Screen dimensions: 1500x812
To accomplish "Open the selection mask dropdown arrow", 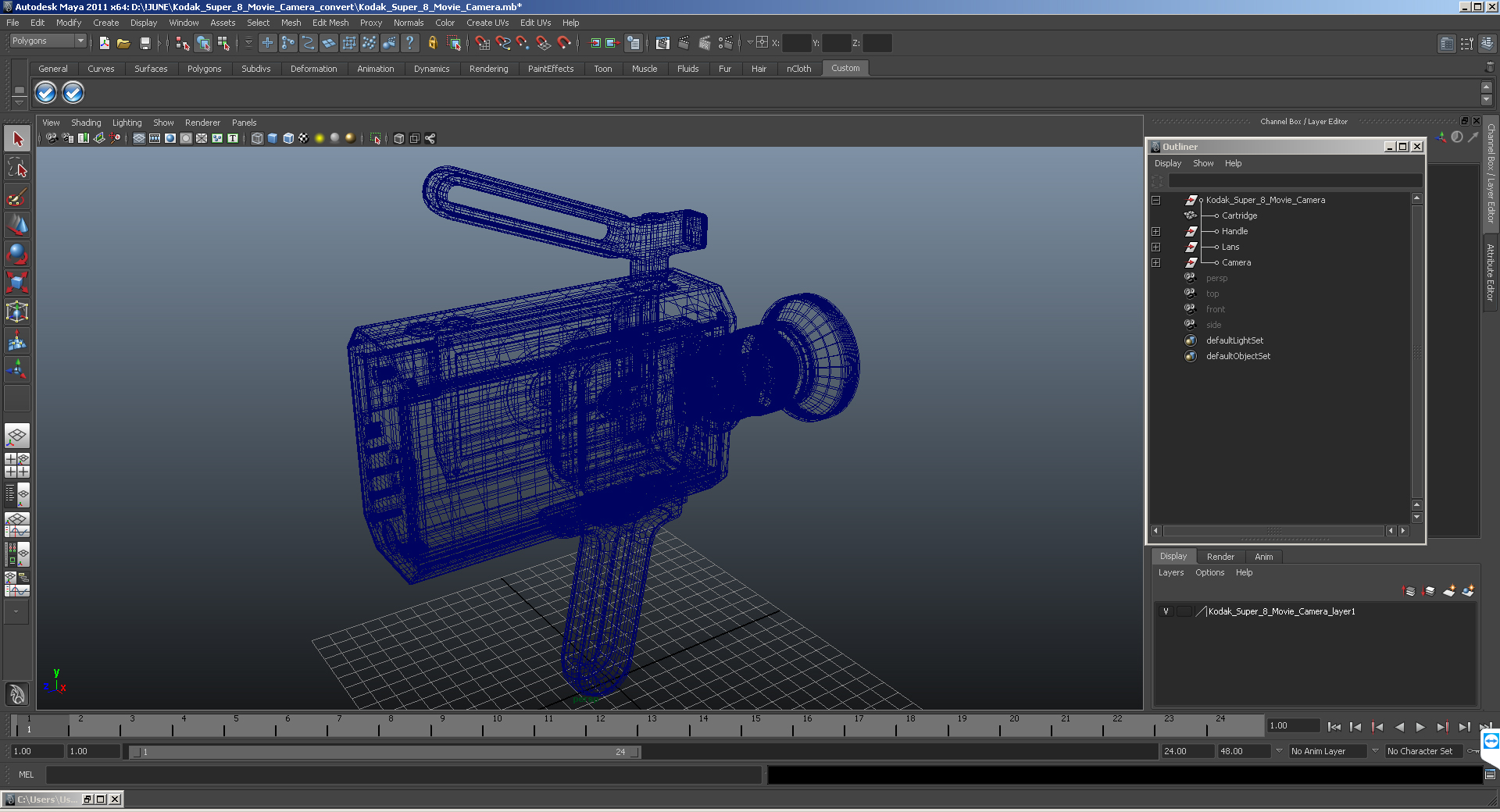I will point(249,44).
